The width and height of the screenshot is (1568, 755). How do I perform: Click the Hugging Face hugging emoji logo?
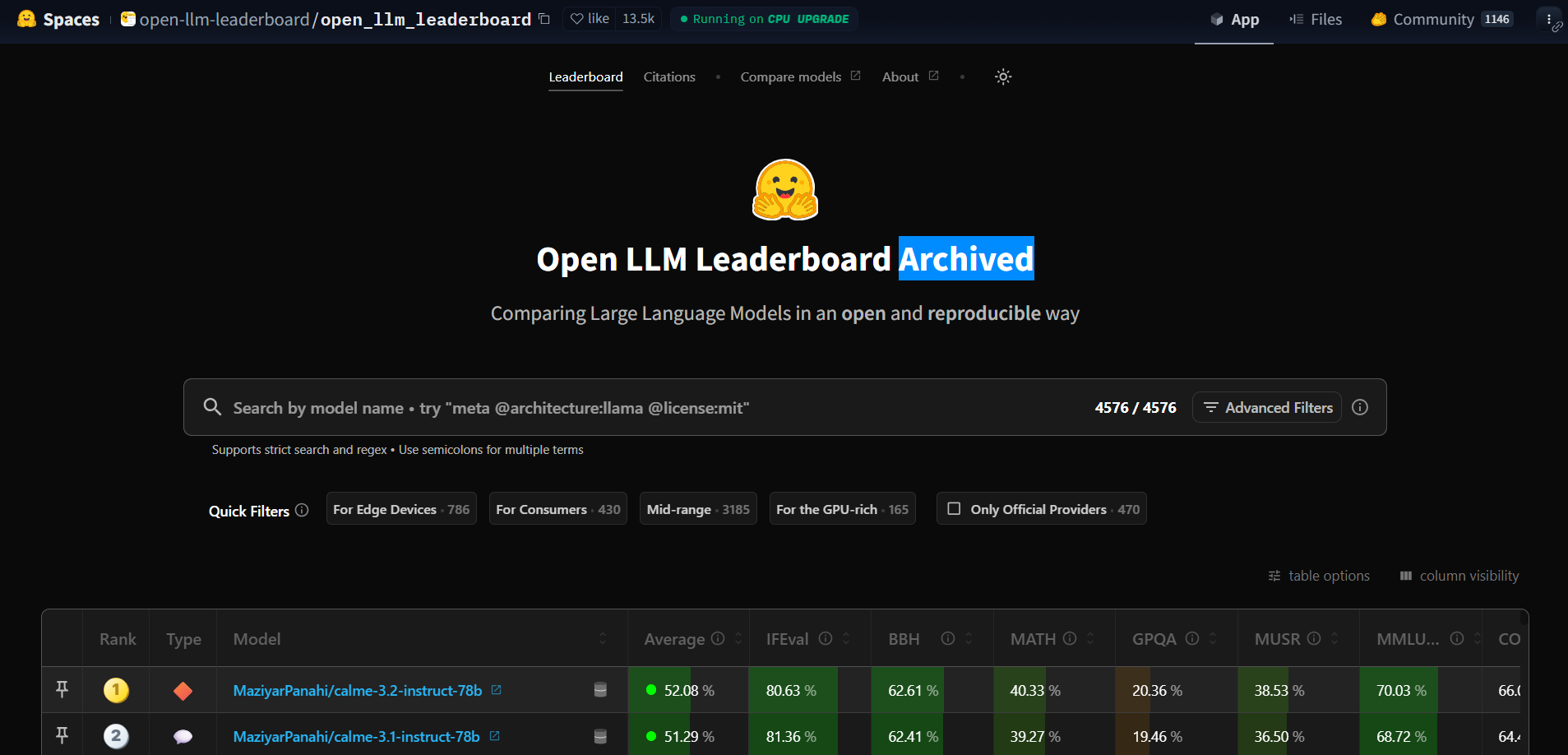tap(785, 190)
